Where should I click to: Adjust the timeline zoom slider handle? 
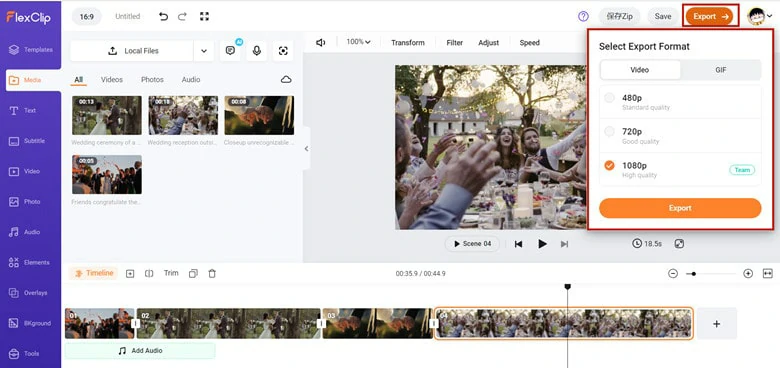[693, 274]
